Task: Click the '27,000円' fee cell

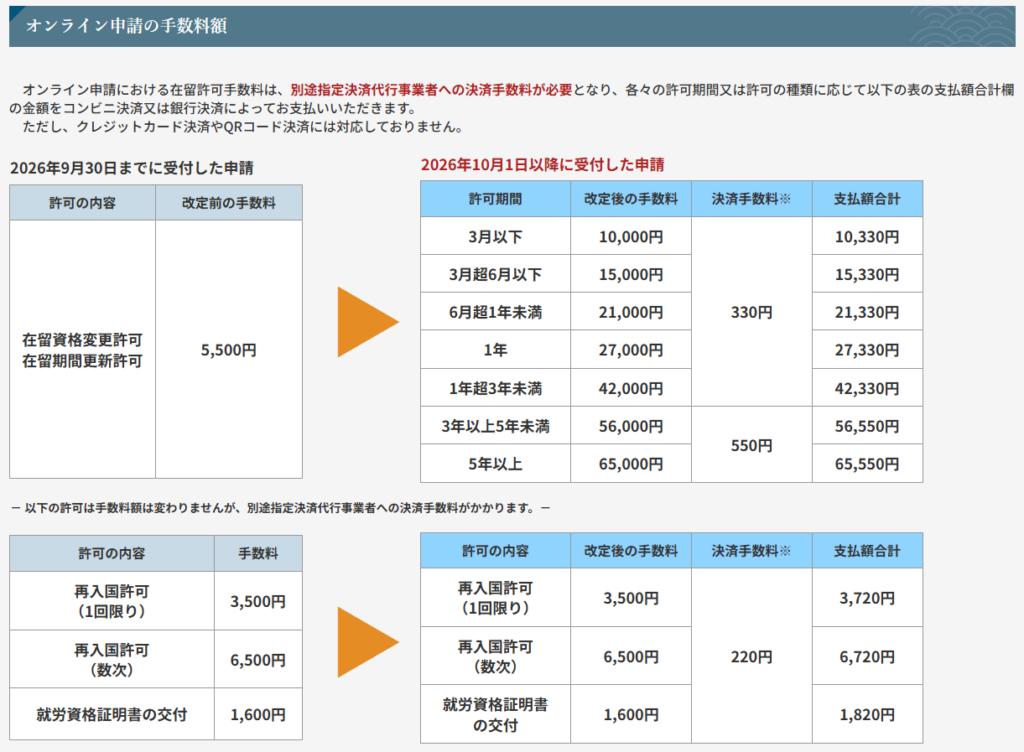Action: point(631,350)
